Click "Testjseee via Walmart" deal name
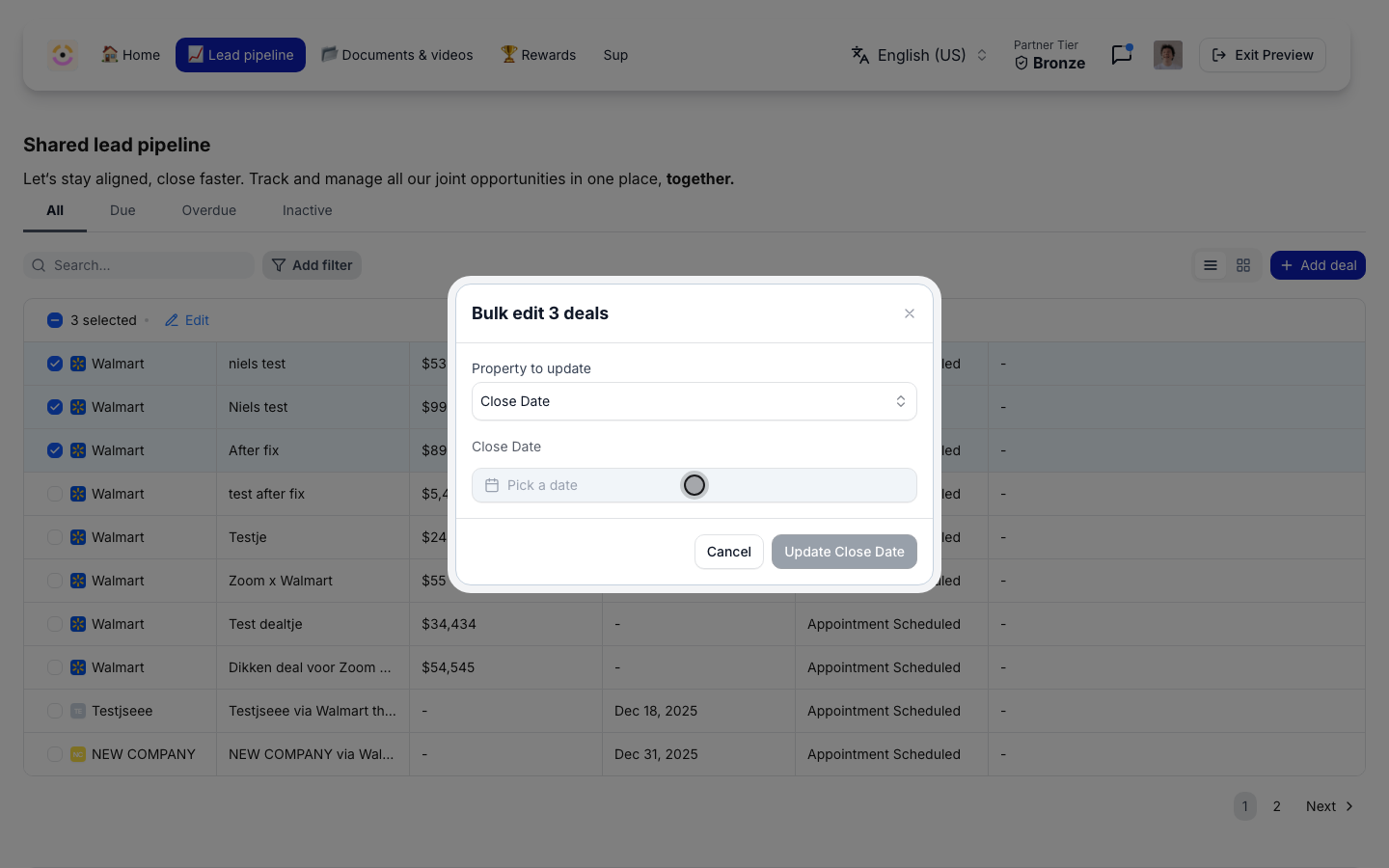The width and height of the screenshot is (1389, 868). tap(313, 711)
